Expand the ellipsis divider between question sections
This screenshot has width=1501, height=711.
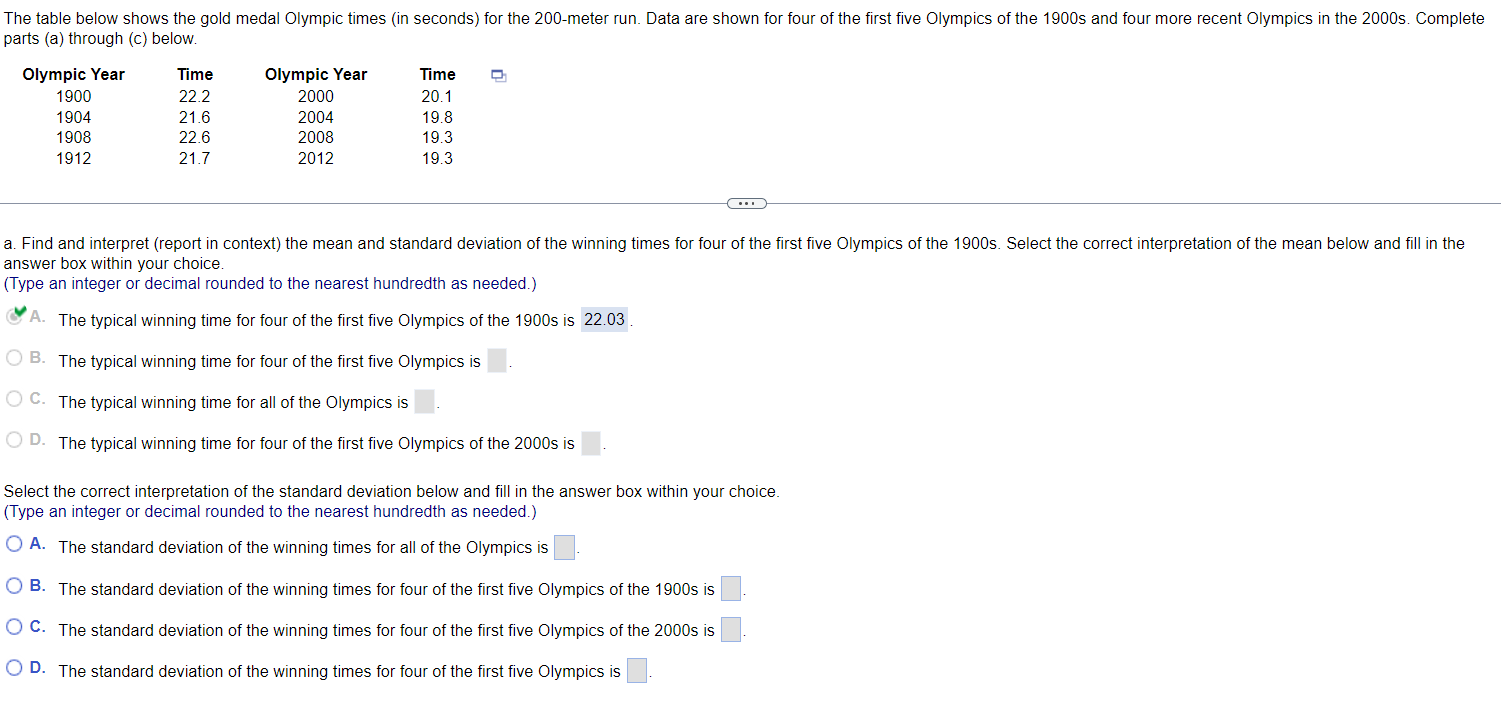pyautogui.click(x=746, y=203)
